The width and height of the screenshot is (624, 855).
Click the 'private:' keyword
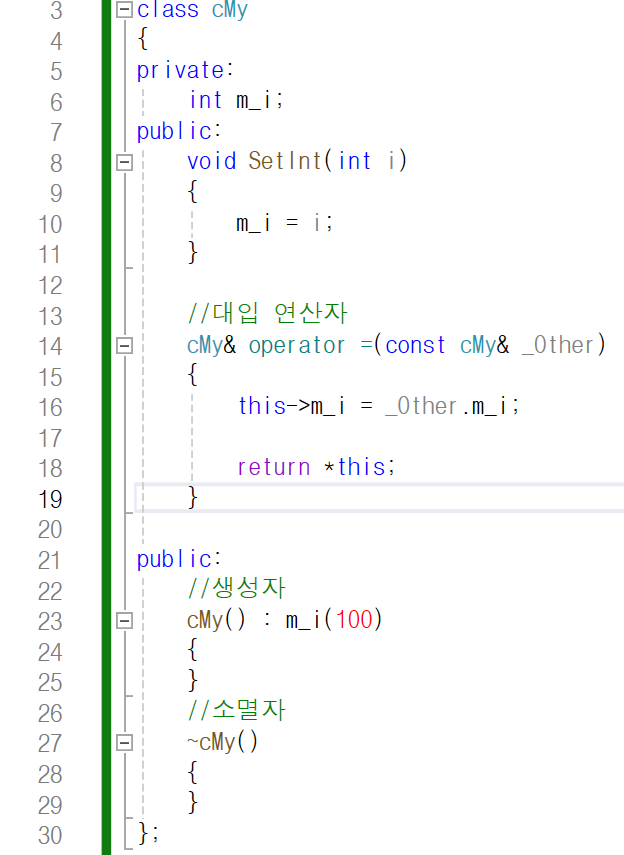[x=185, y=70]
